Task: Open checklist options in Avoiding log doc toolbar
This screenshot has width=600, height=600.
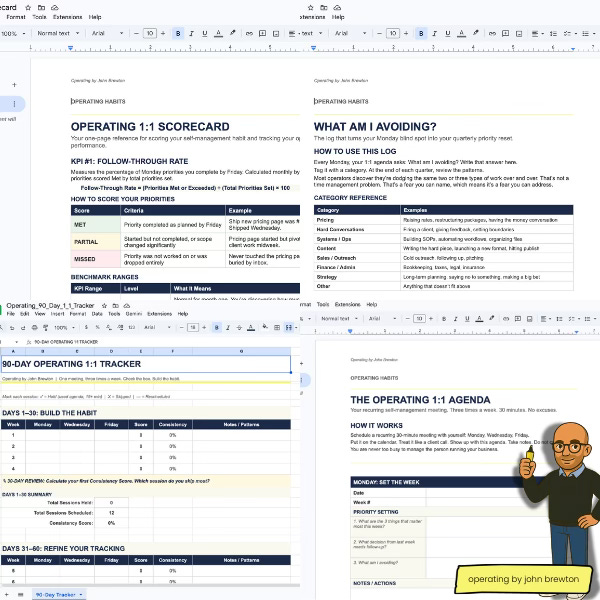Action: tap(569, 34)
